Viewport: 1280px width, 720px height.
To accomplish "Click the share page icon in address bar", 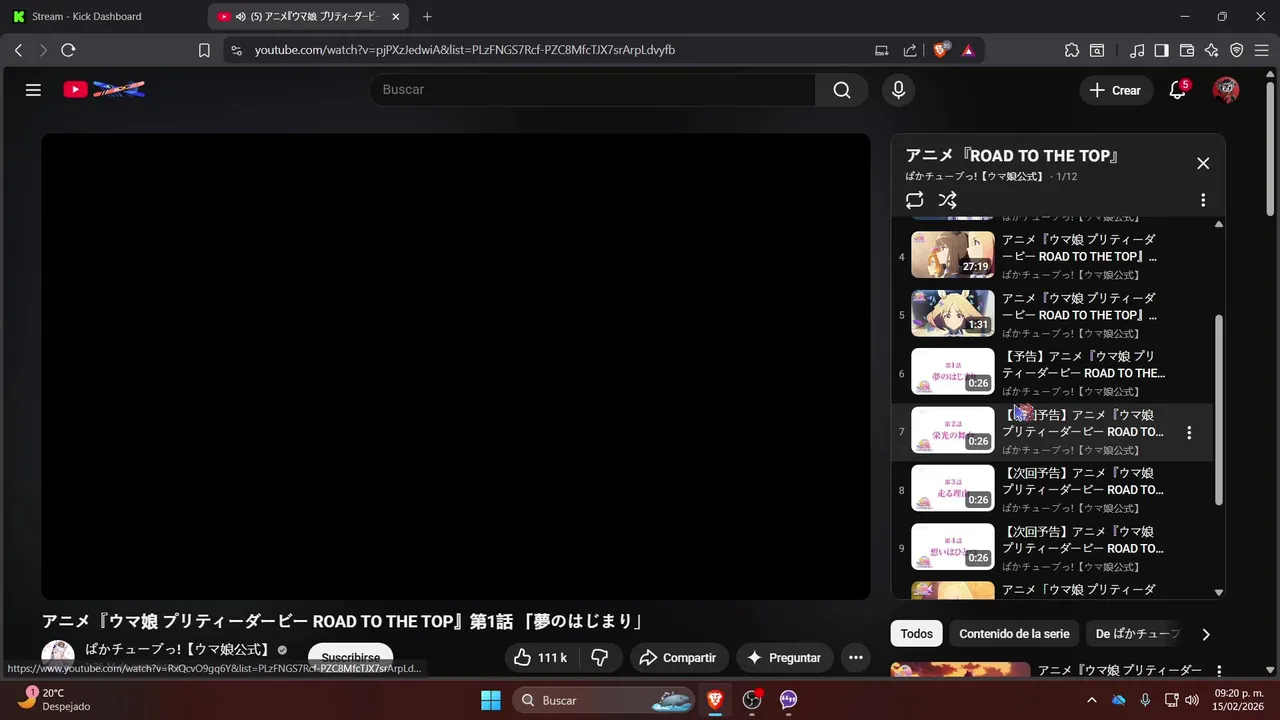I will (x=910, y=50).
